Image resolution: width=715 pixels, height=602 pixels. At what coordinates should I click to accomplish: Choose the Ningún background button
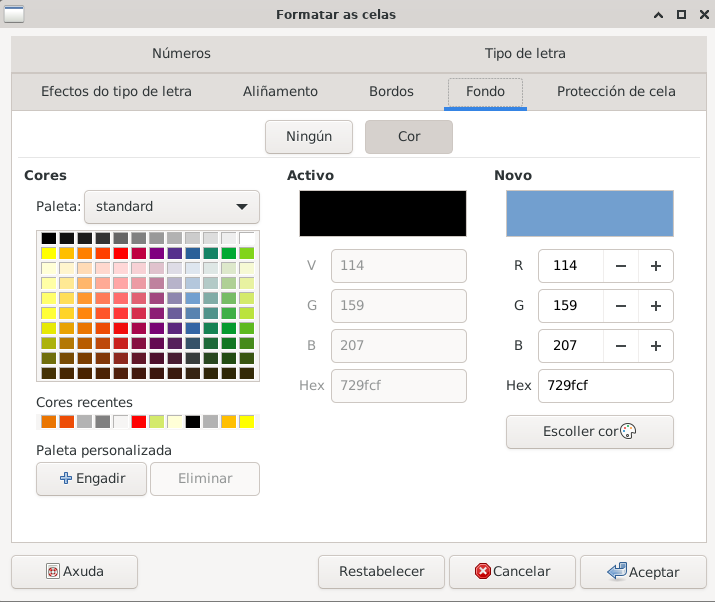point(309,136)
